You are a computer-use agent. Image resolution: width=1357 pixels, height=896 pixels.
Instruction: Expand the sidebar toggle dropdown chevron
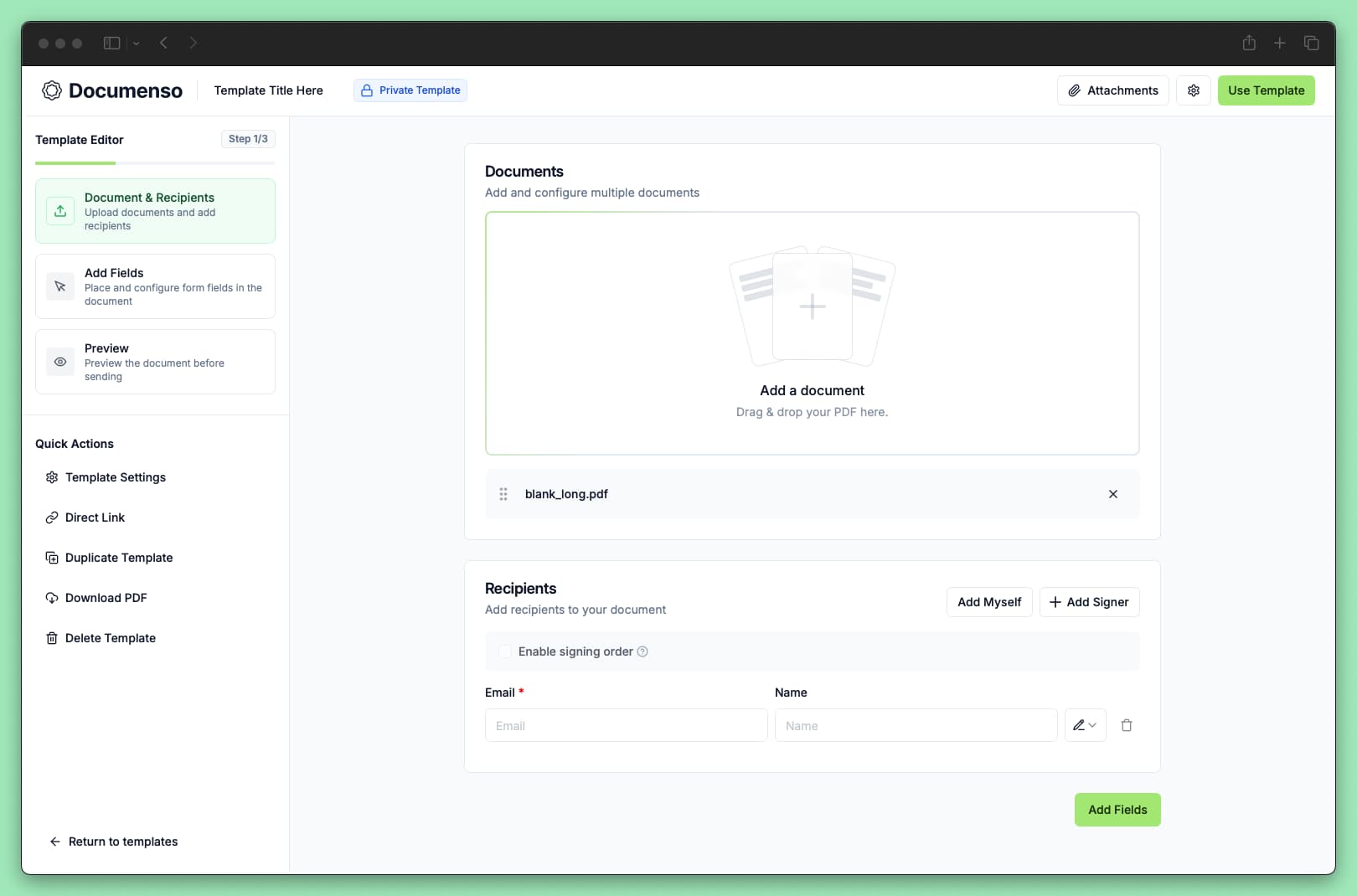pos(136,44)
